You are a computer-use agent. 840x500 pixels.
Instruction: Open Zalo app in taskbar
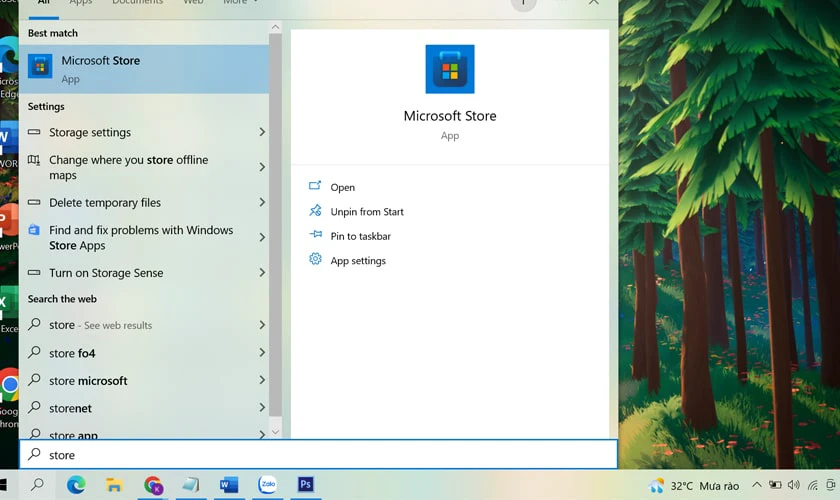tap(267, 484)
